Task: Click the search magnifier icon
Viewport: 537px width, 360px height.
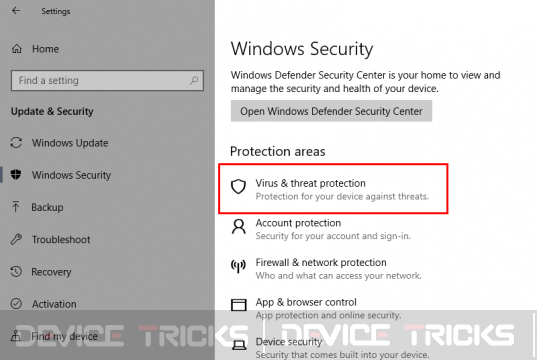Action: pos(194,80)
